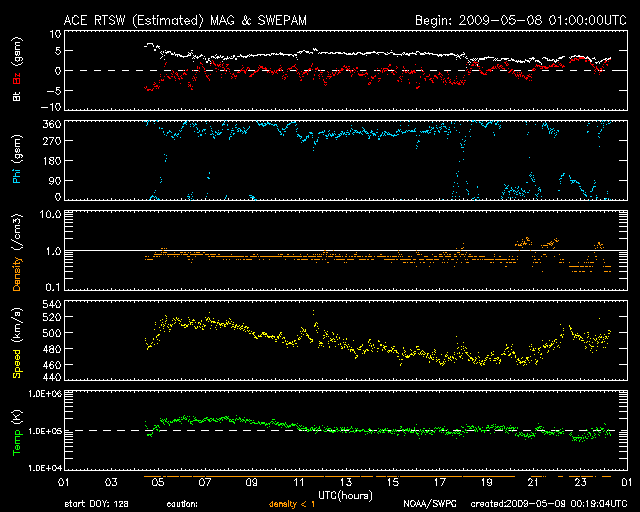Click the '460' tick on the Speed axis
This screenshot has width=640, height=512.
coord(52,365)
